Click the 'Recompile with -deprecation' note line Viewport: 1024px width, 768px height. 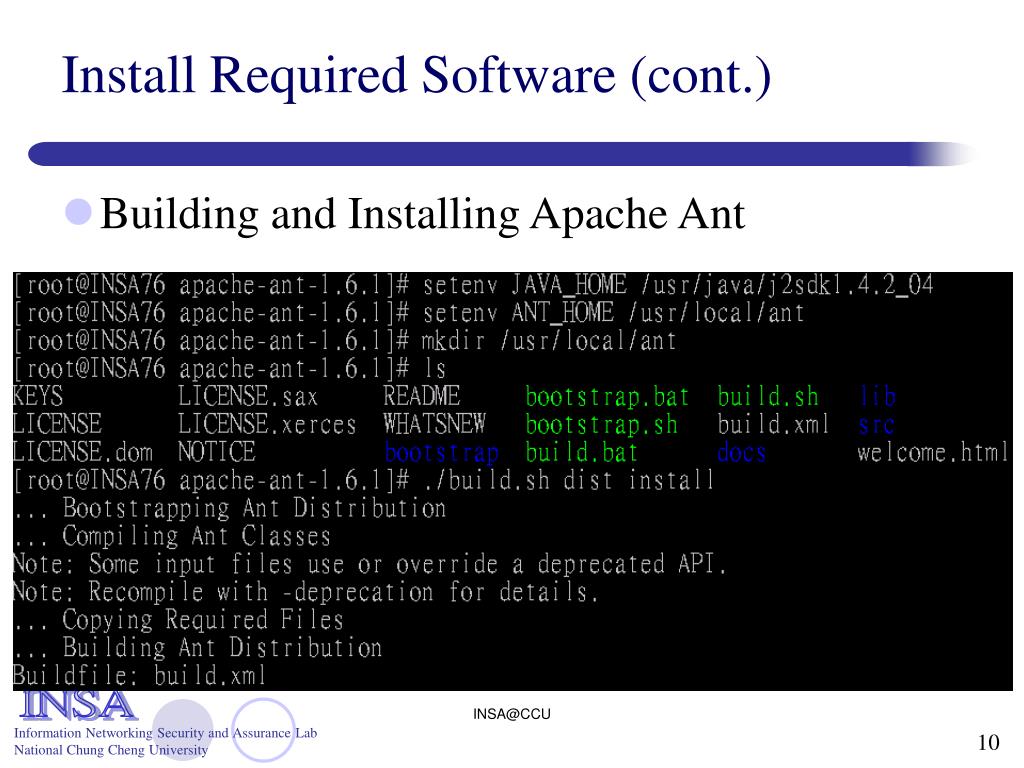pos(306,592)
